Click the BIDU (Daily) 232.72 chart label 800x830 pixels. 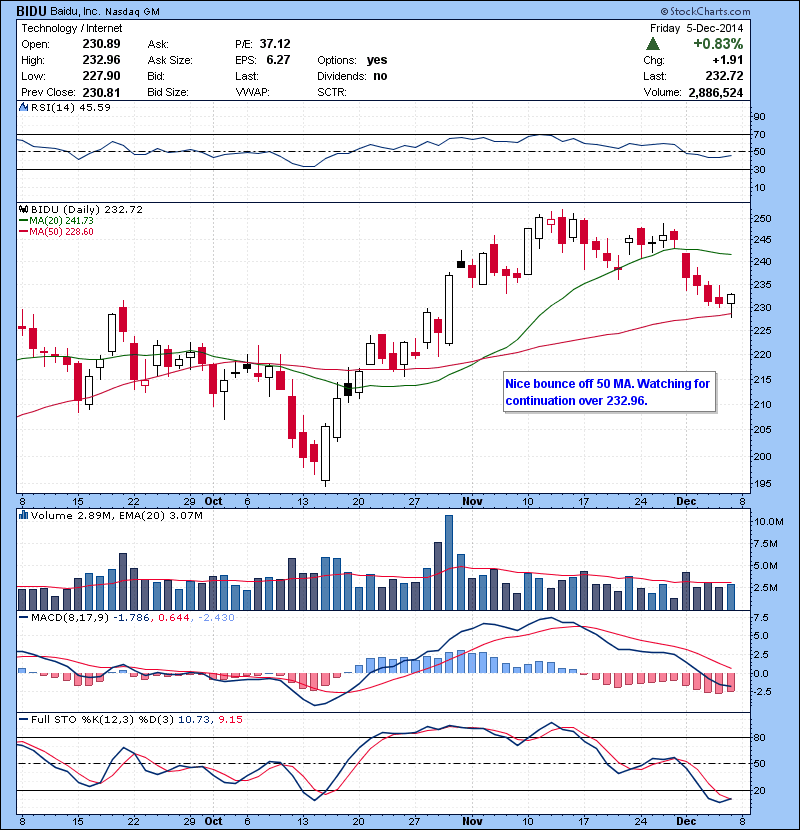click(87, 210)
